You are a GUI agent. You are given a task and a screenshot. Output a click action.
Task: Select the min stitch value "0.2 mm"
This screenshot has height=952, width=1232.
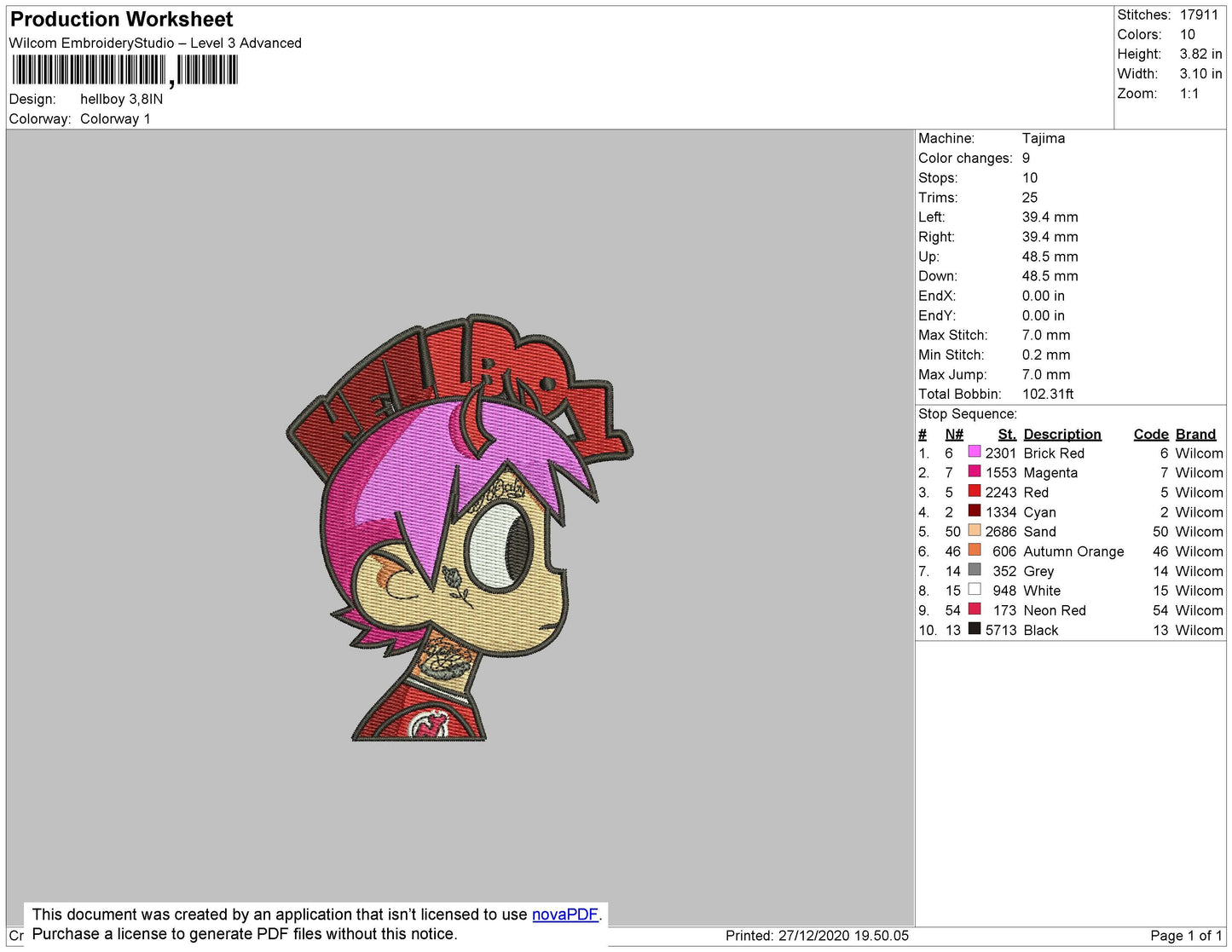(1046, 355)
